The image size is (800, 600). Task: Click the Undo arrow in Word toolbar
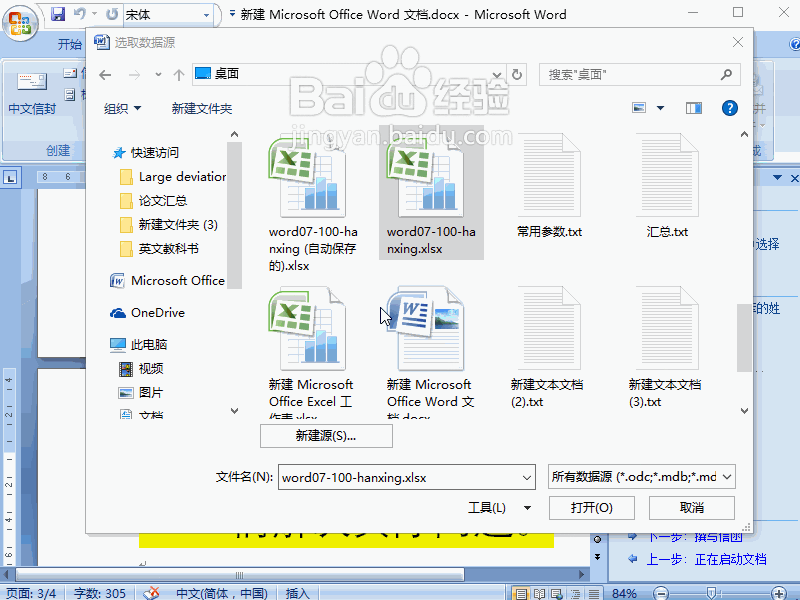pos(80,14)
